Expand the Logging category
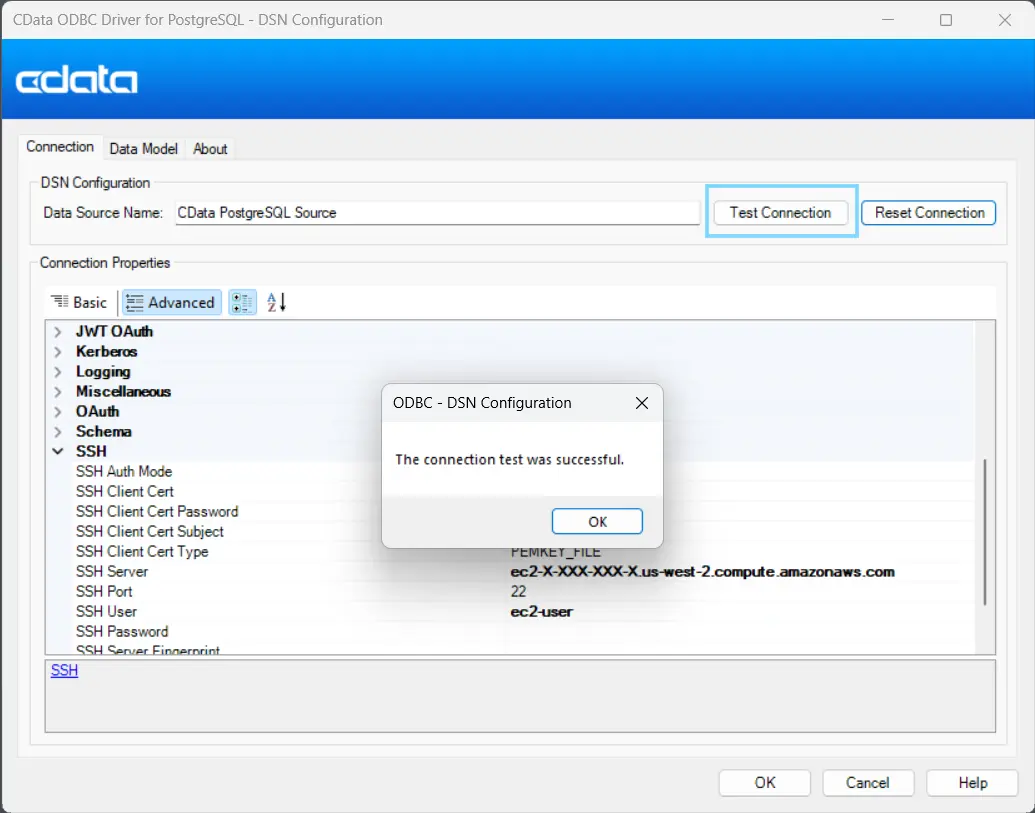The image size is (1035, 813). (58, 371)
